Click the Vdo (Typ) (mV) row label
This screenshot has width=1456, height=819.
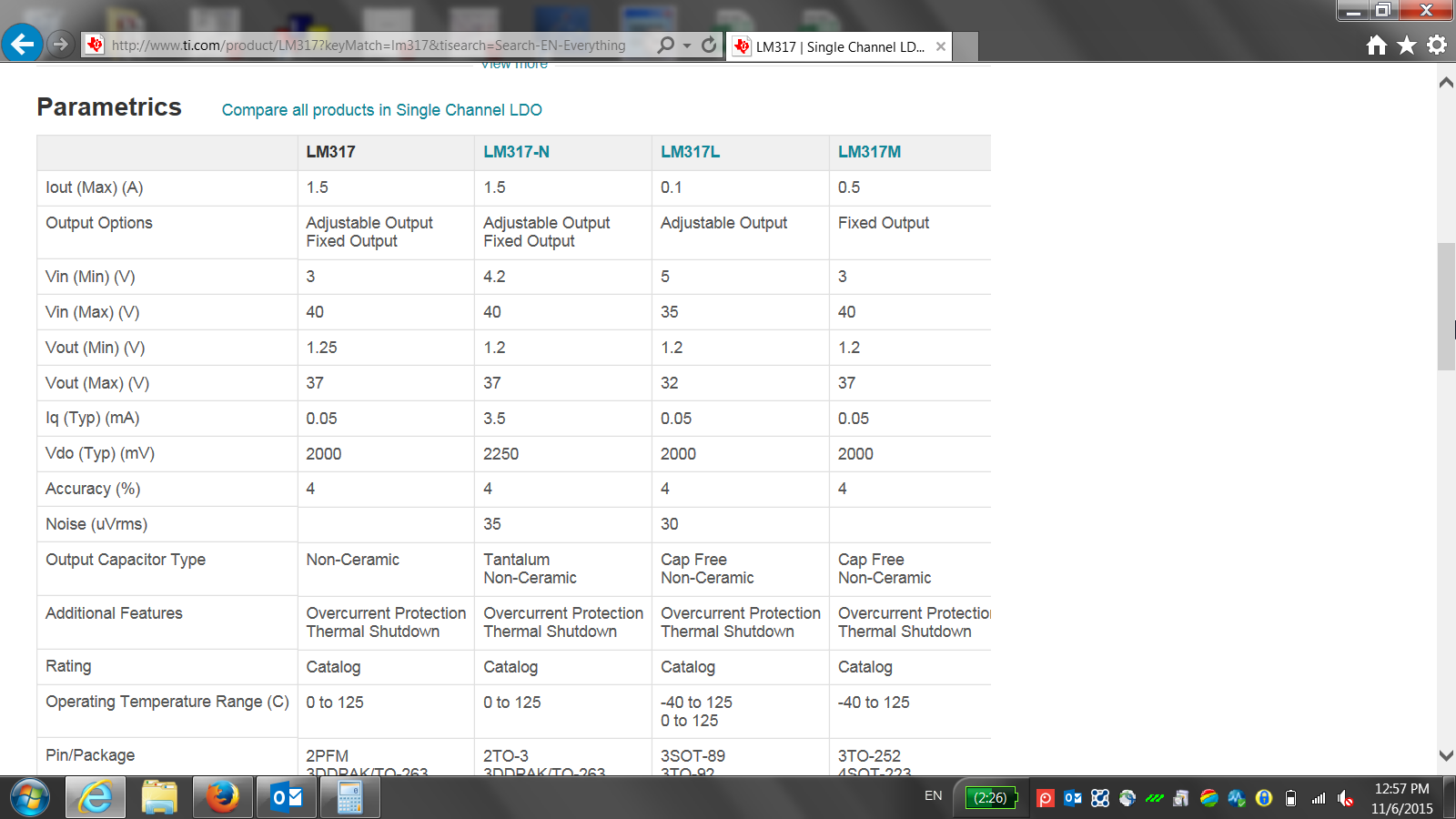point(100,453)
